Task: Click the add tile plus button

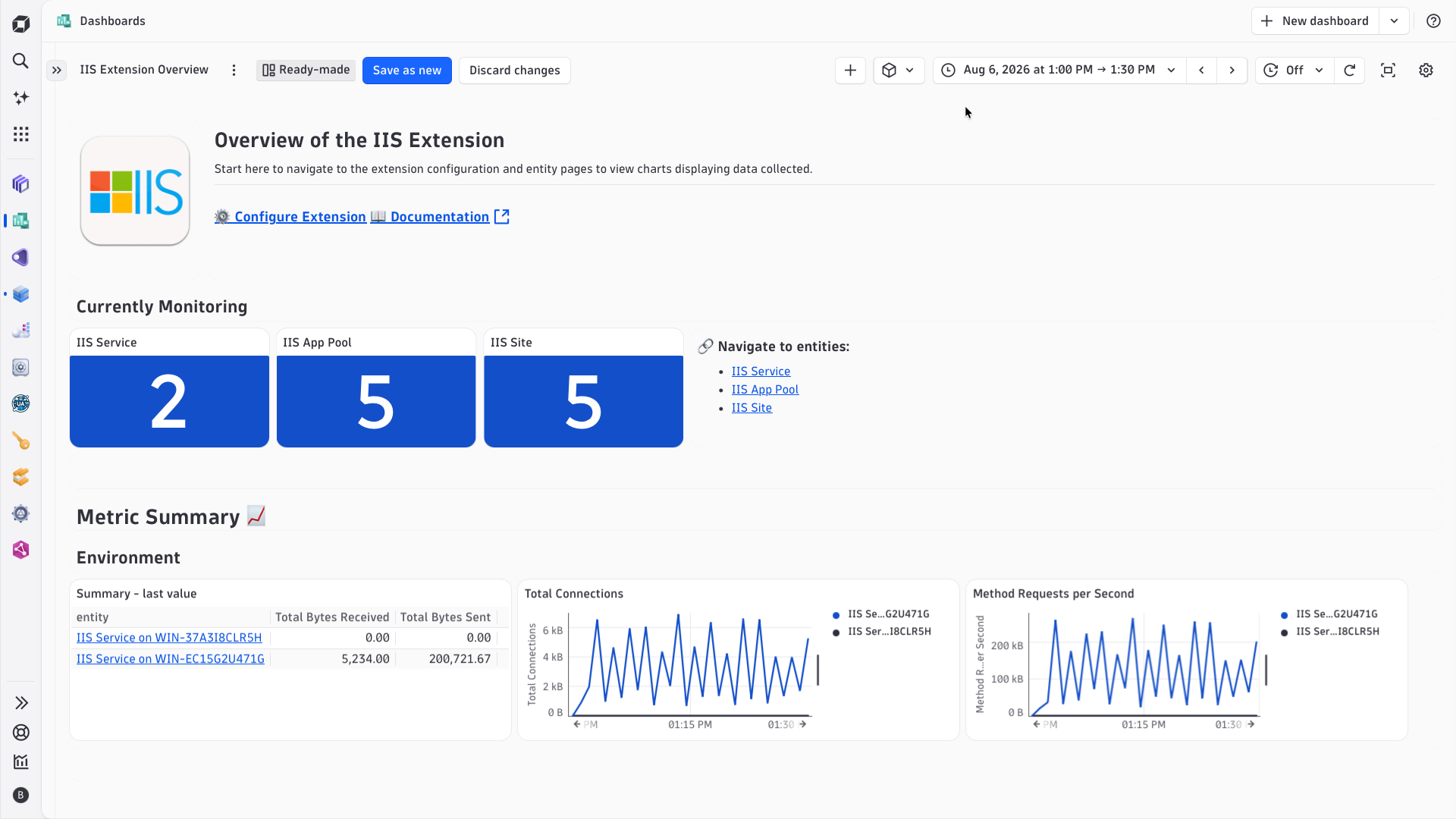Action: coord(850,71)
